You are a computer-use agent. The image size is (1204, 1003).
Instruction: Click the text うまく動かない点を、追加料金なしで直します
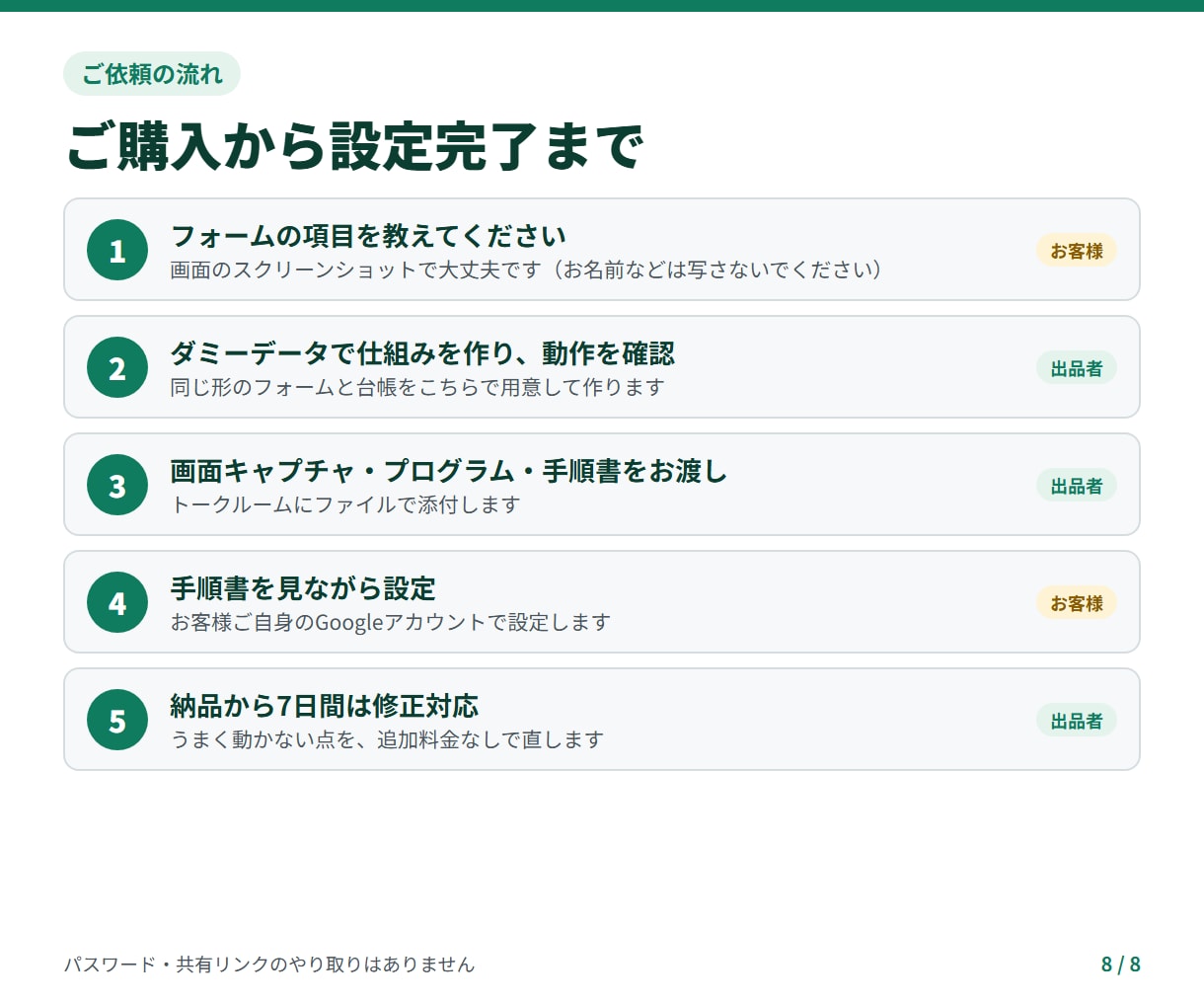click(387, 739)
